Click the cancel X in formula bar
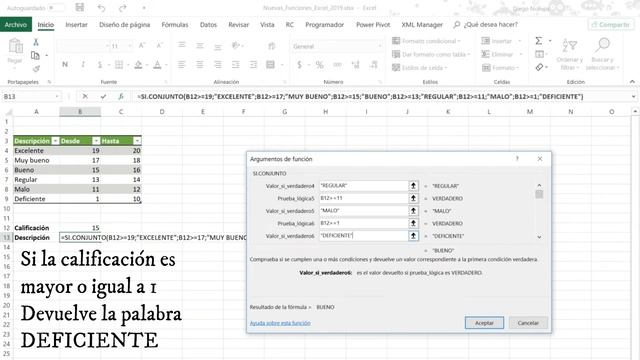This screenshot has width=640, height=360. (85, 97)
